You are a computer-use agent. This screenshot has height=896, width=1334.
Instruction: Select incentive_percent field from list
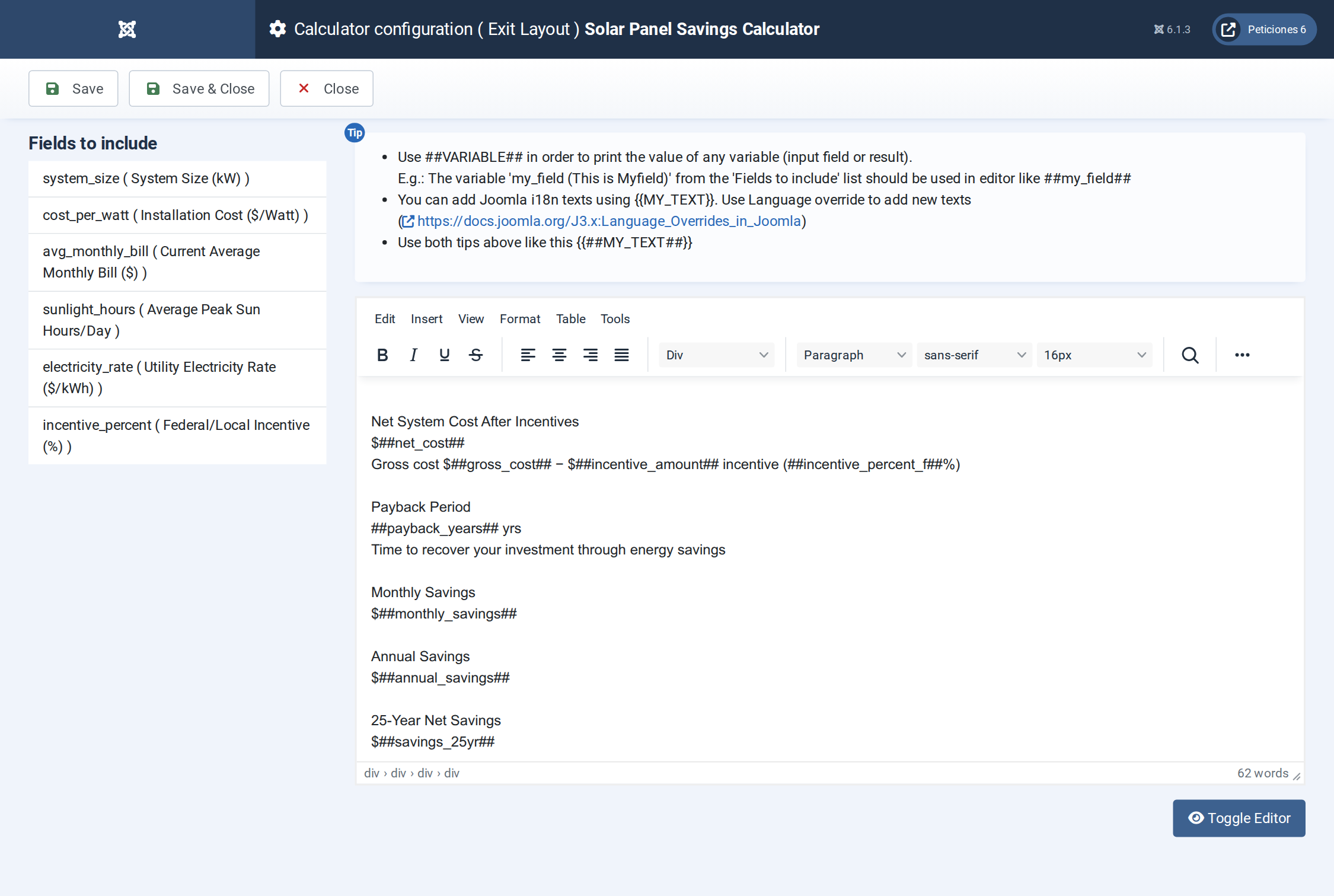point(177,436)
